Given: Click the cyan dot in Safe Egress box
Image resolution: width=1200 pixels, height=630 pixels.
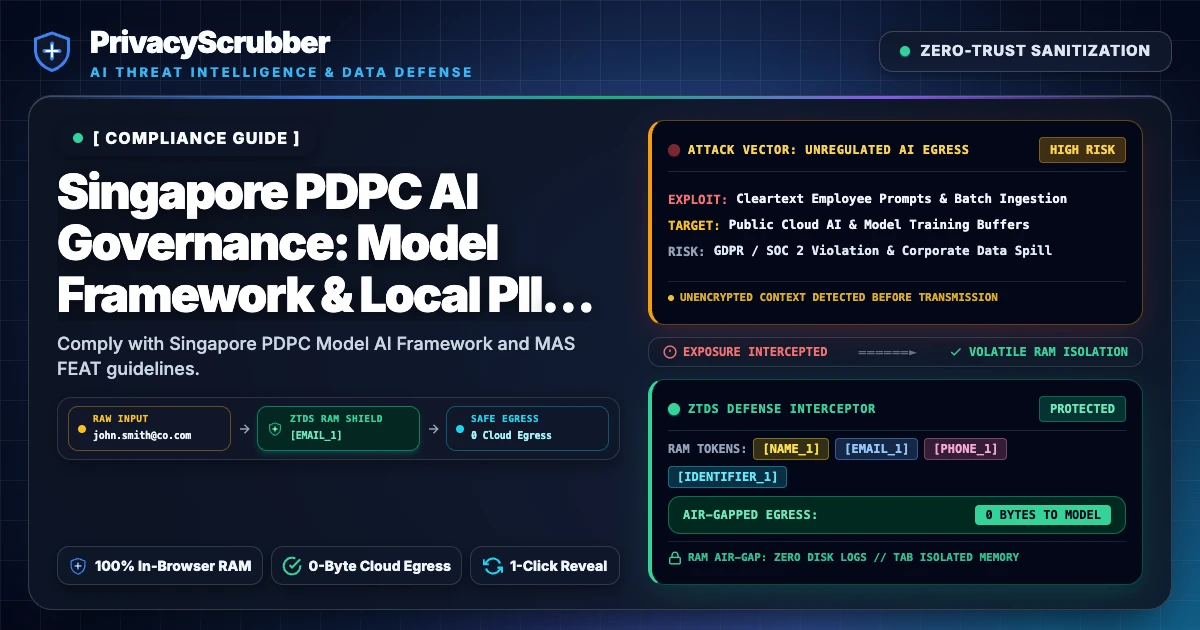Looking at the screenshot, I should tap(458, 427).
